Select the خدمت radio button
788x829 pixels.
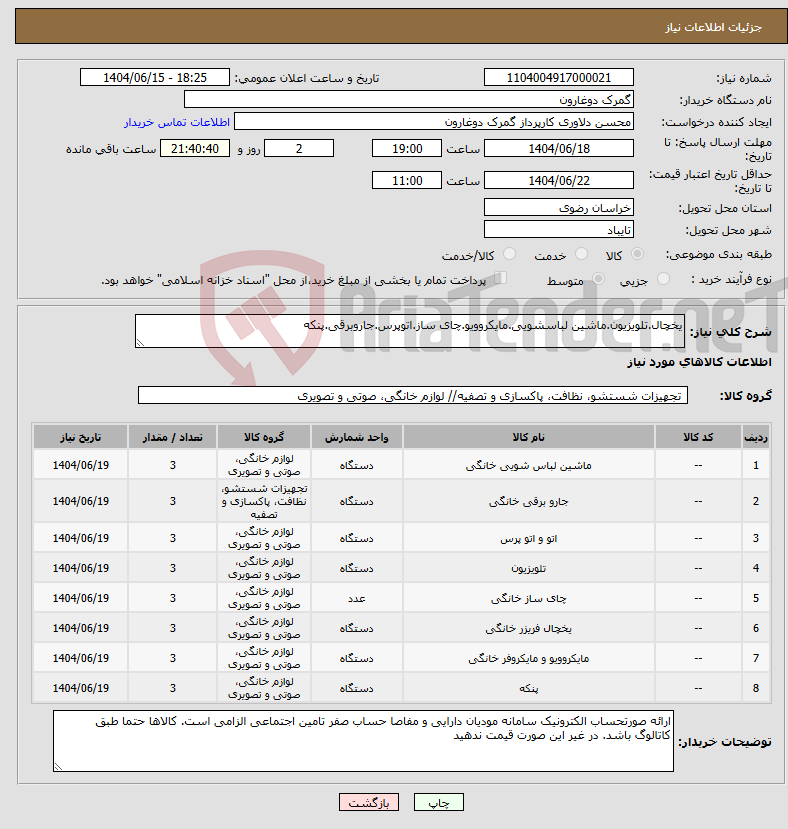pos(581,254)
